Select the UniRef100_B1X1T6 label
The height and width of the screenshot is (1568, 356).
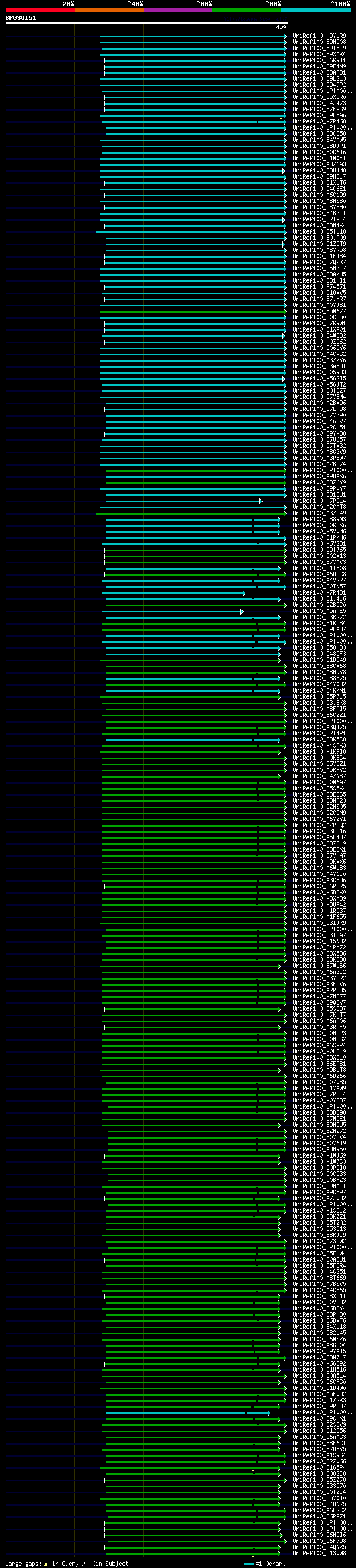point(319,182)
